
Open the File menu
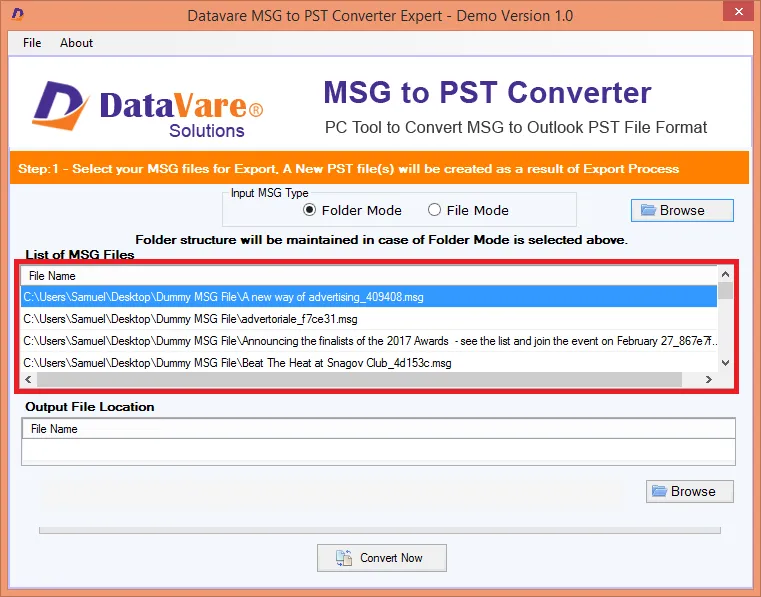coord(32,43)
